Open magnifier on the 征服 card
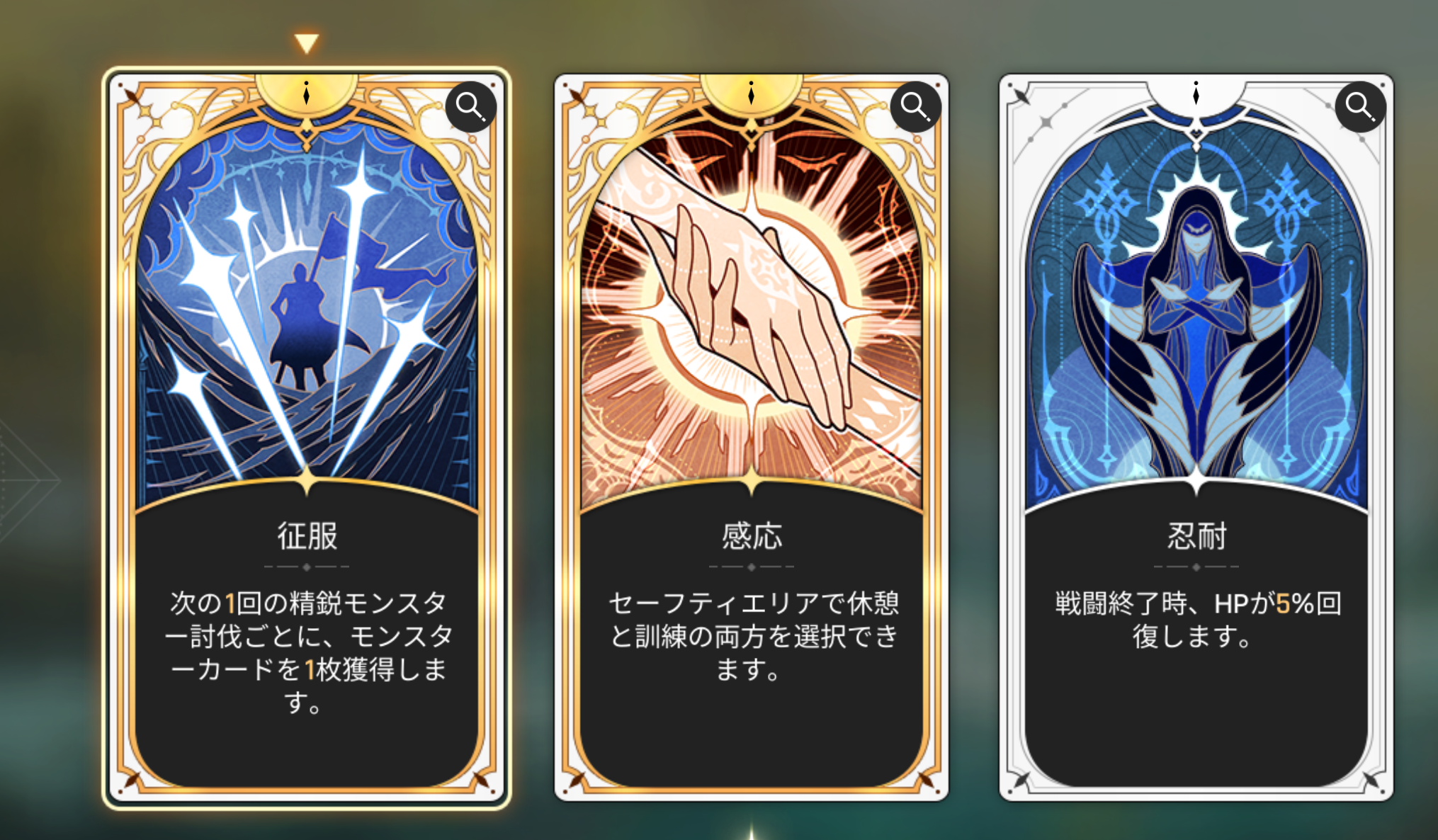The width and height of the screenshot is (1438, 840). coord(470,107)
